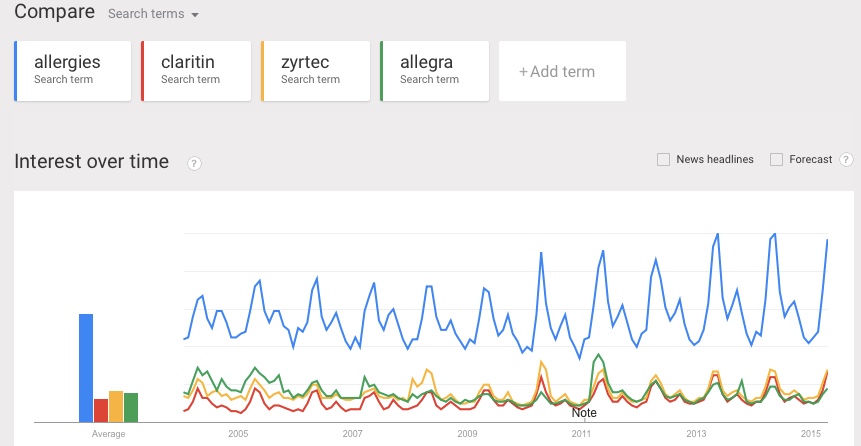The height and width of the screenshot is (446, 861).
Task: Click the green allegra average bar
Action: click(131, 408)
